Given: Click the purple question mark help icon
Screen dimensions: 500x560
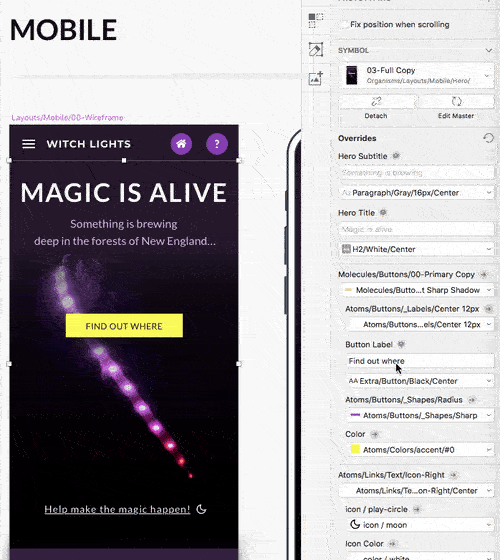Looking at the screenshot, I should (217, 144).
